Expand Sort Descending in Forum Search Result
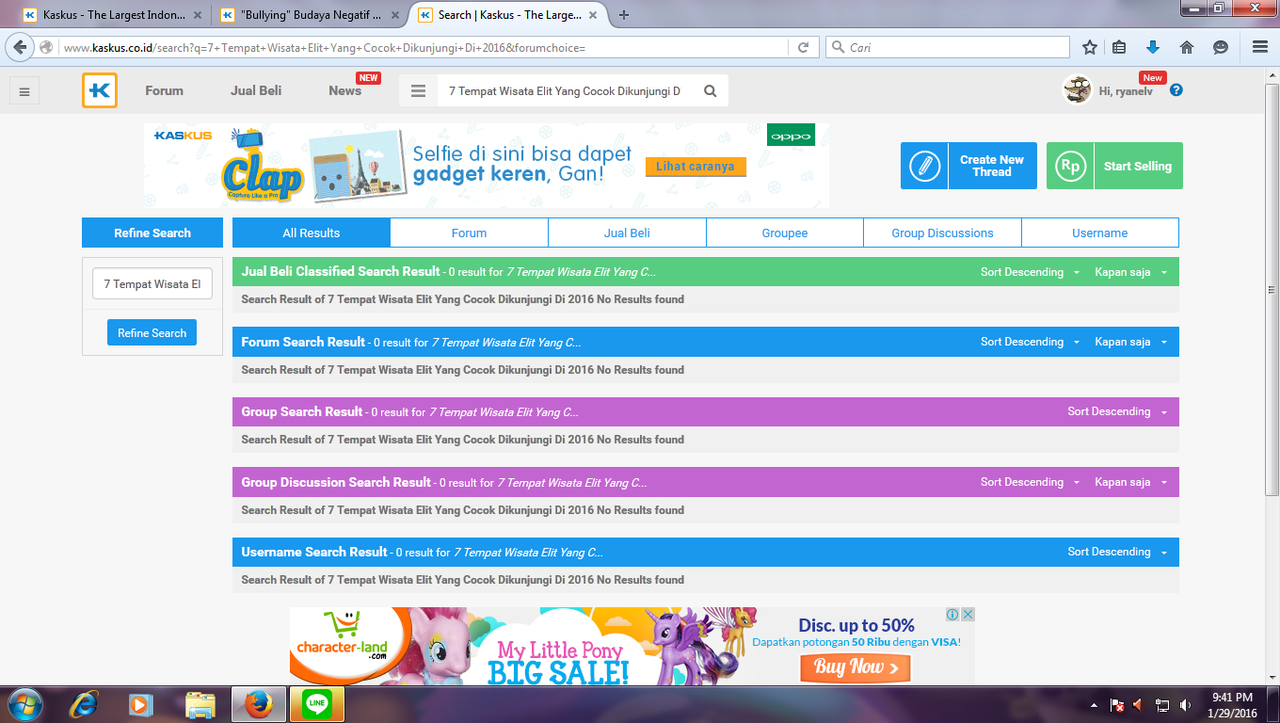 (x=1030, y=342)
